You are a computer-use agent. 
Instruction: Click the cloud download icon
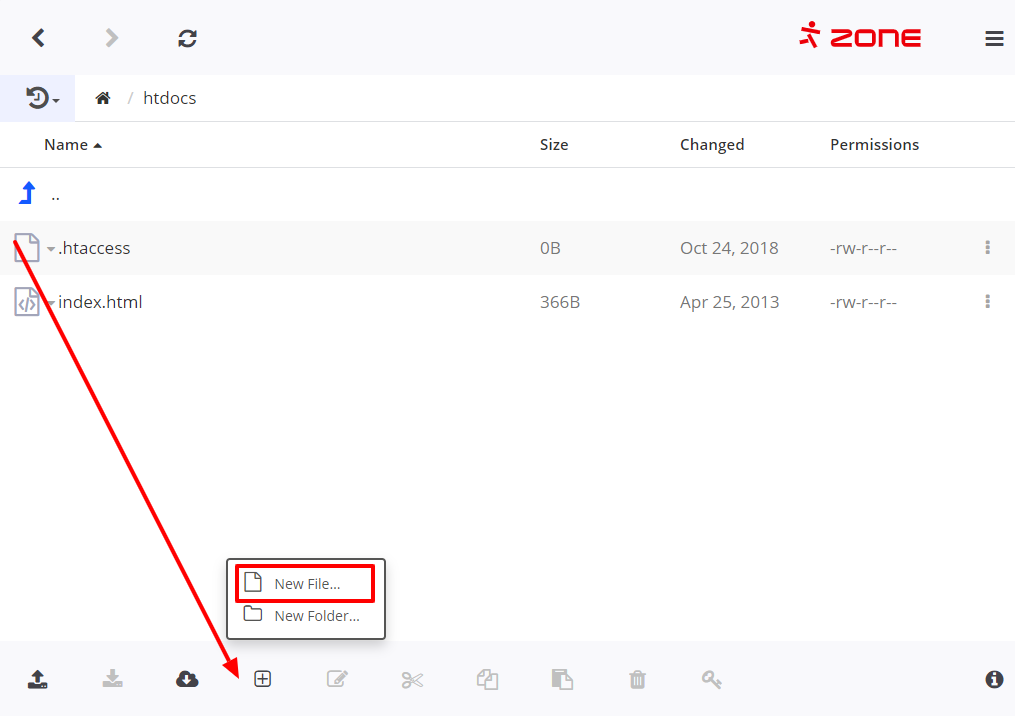[187, 680]
